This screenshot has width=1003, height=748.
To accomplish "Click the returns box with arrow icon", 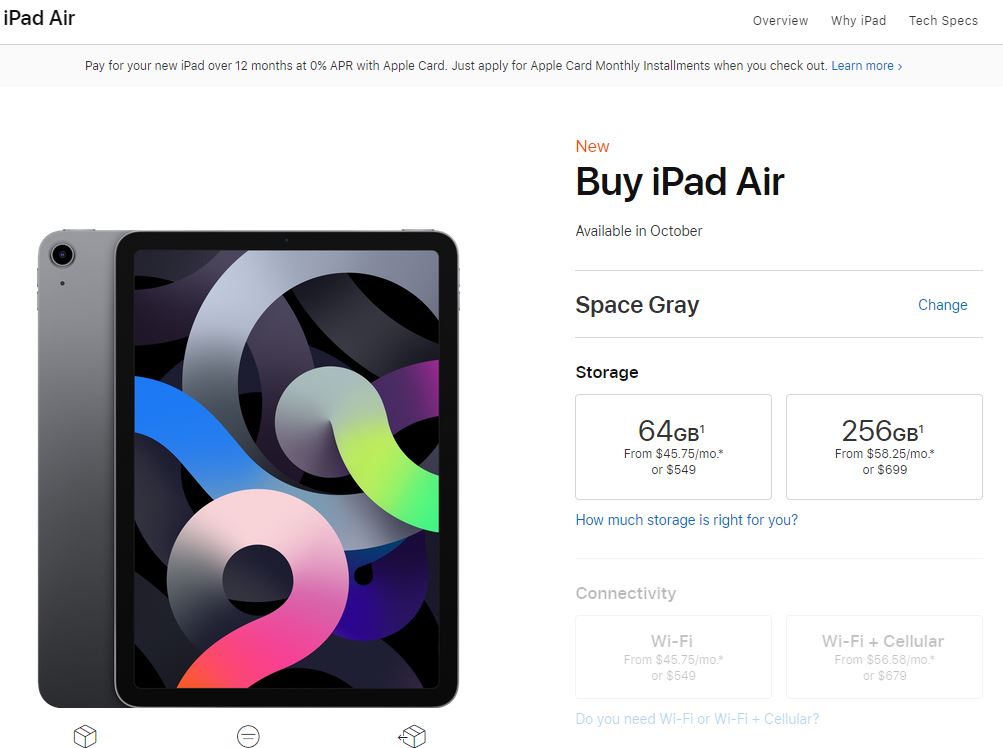I will click(x=412, y=736).
